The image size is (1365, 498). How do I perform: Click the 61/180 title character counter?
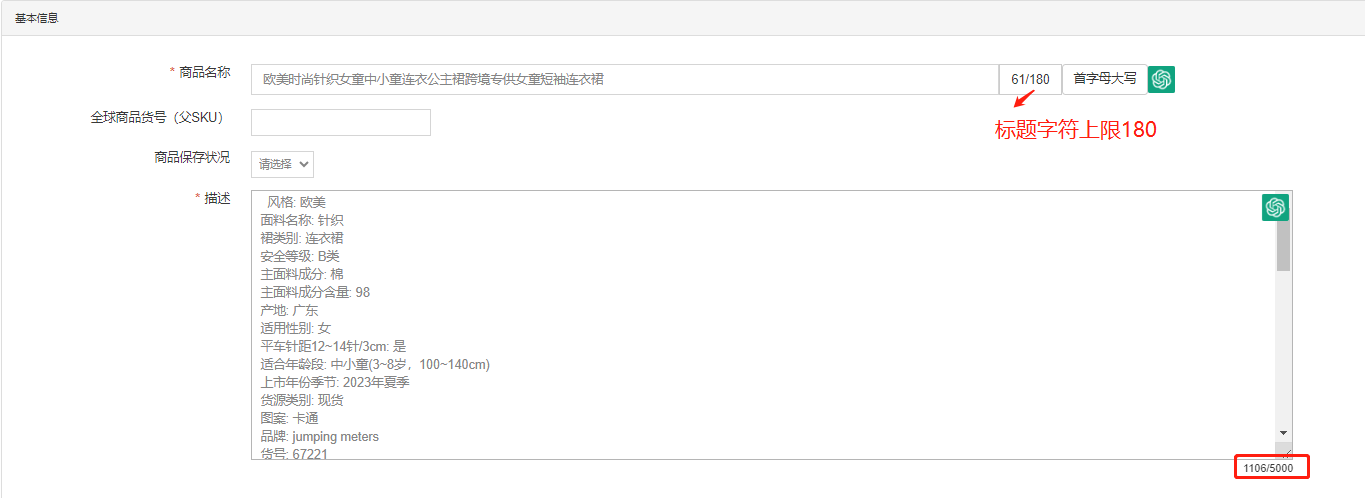[x=1030, y=79]
